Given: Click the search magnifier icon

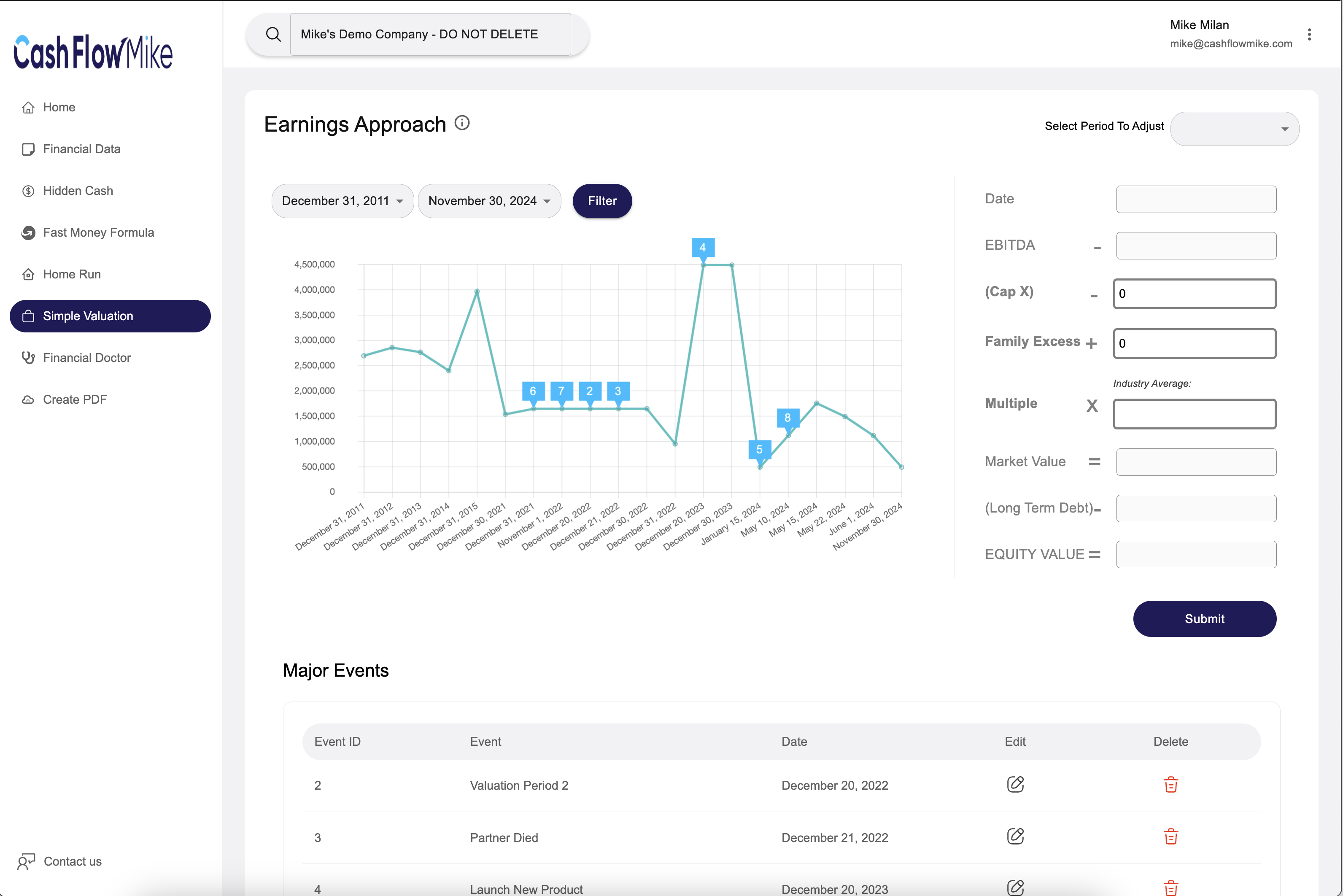Looking at the screenshot, I should [x=273, y=34].
